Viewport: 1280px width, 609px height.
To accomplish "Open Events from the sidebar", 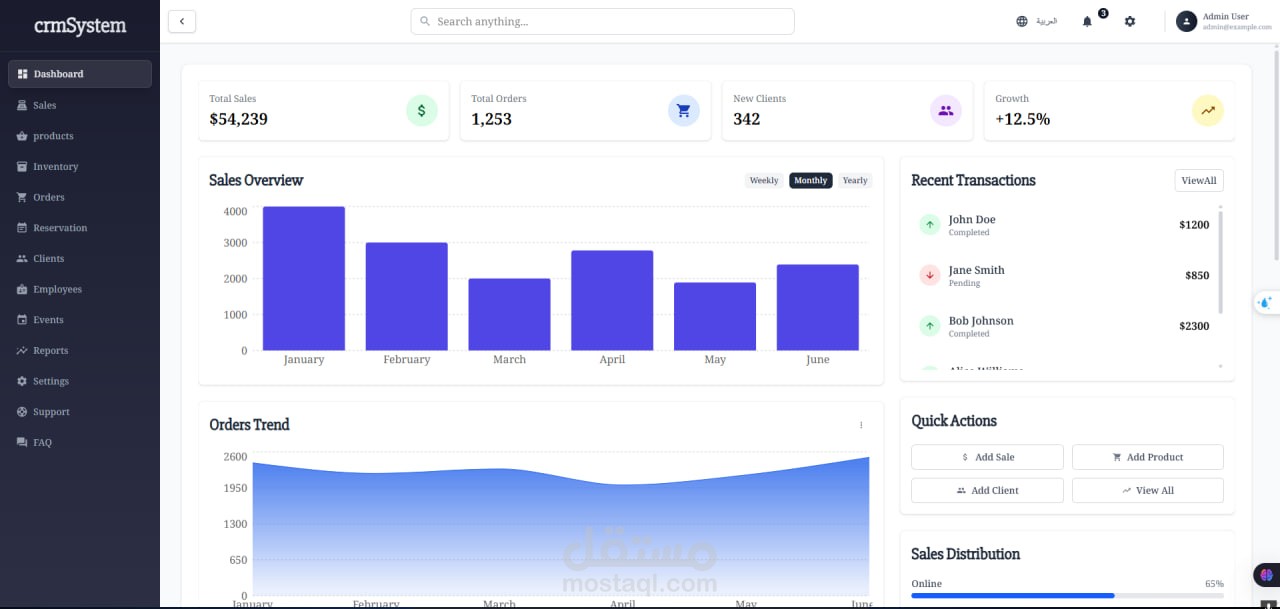I will click(80, 320).
